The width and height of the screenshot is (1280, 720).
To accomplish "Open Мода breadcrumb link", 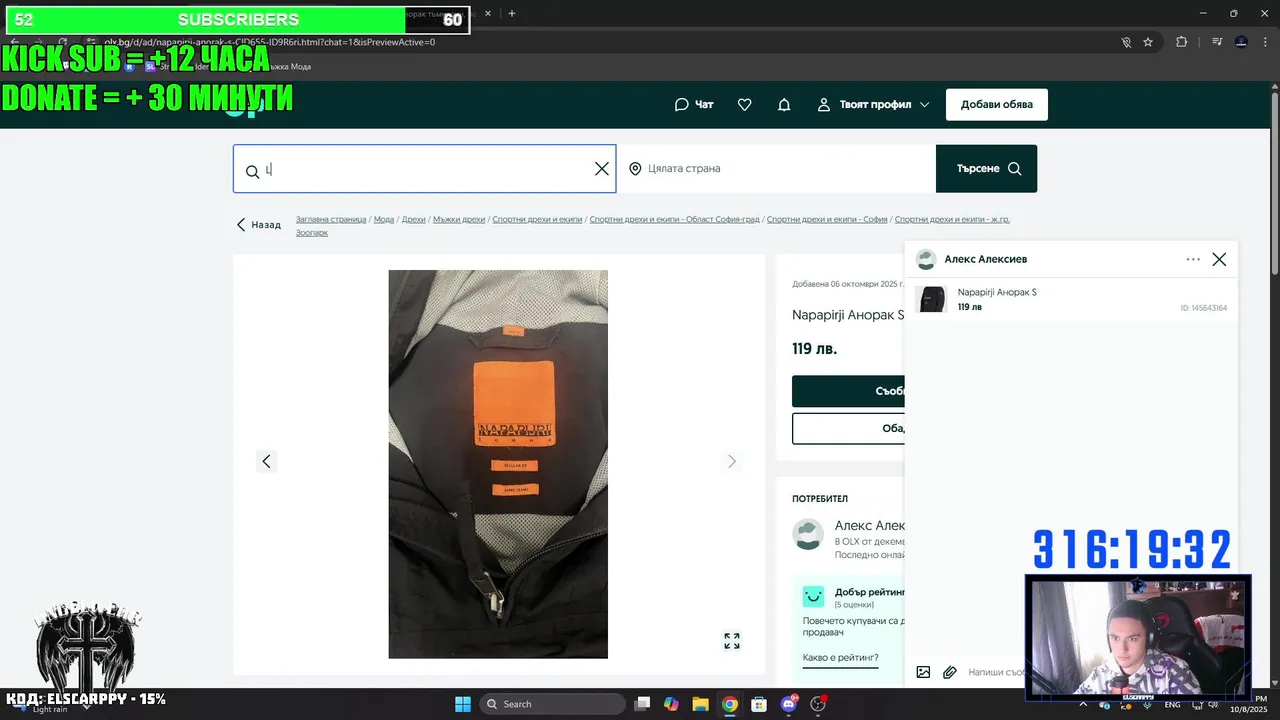I will point(384,219).
